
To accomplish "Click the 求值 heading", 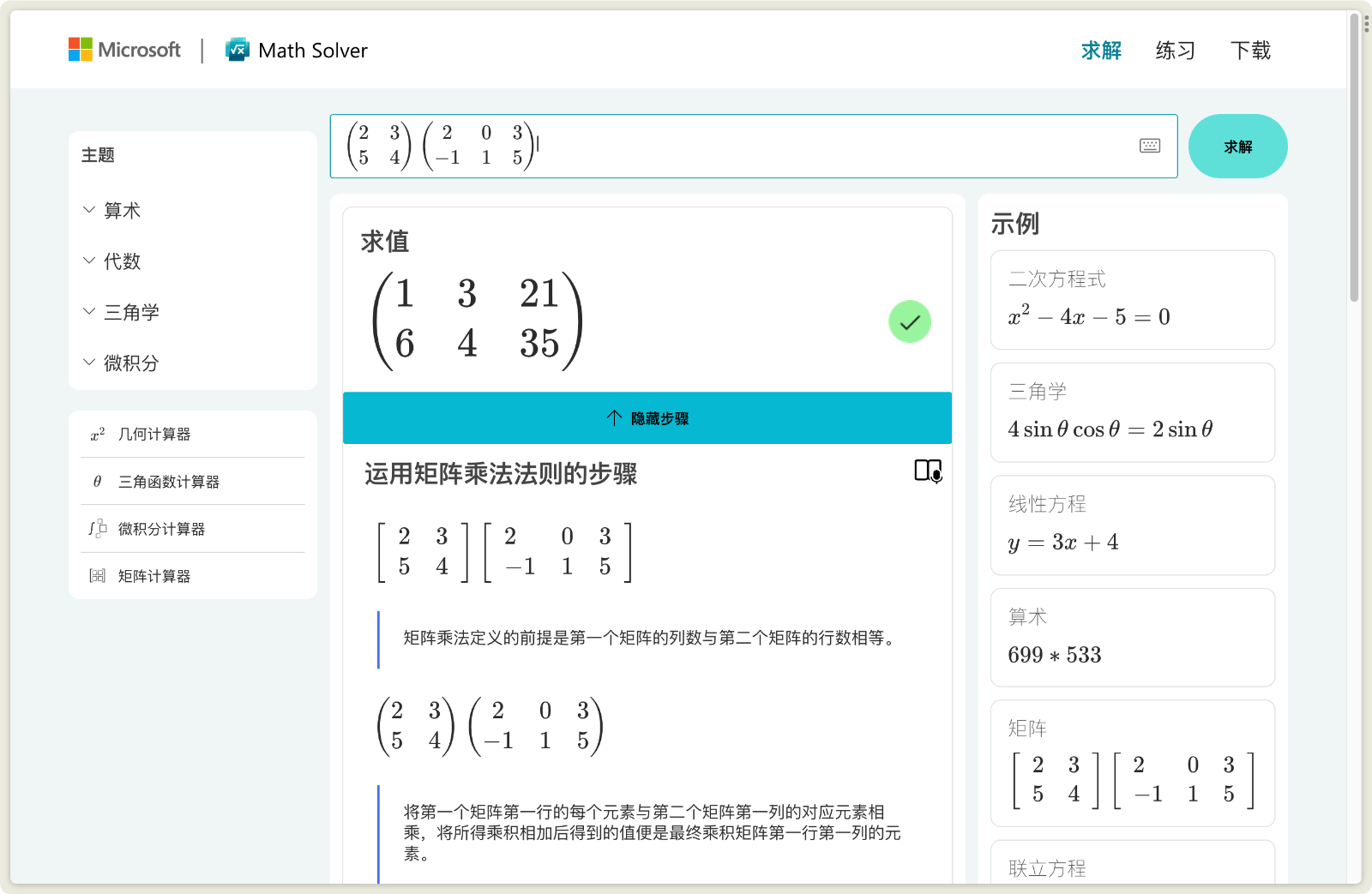I will 385,242.
